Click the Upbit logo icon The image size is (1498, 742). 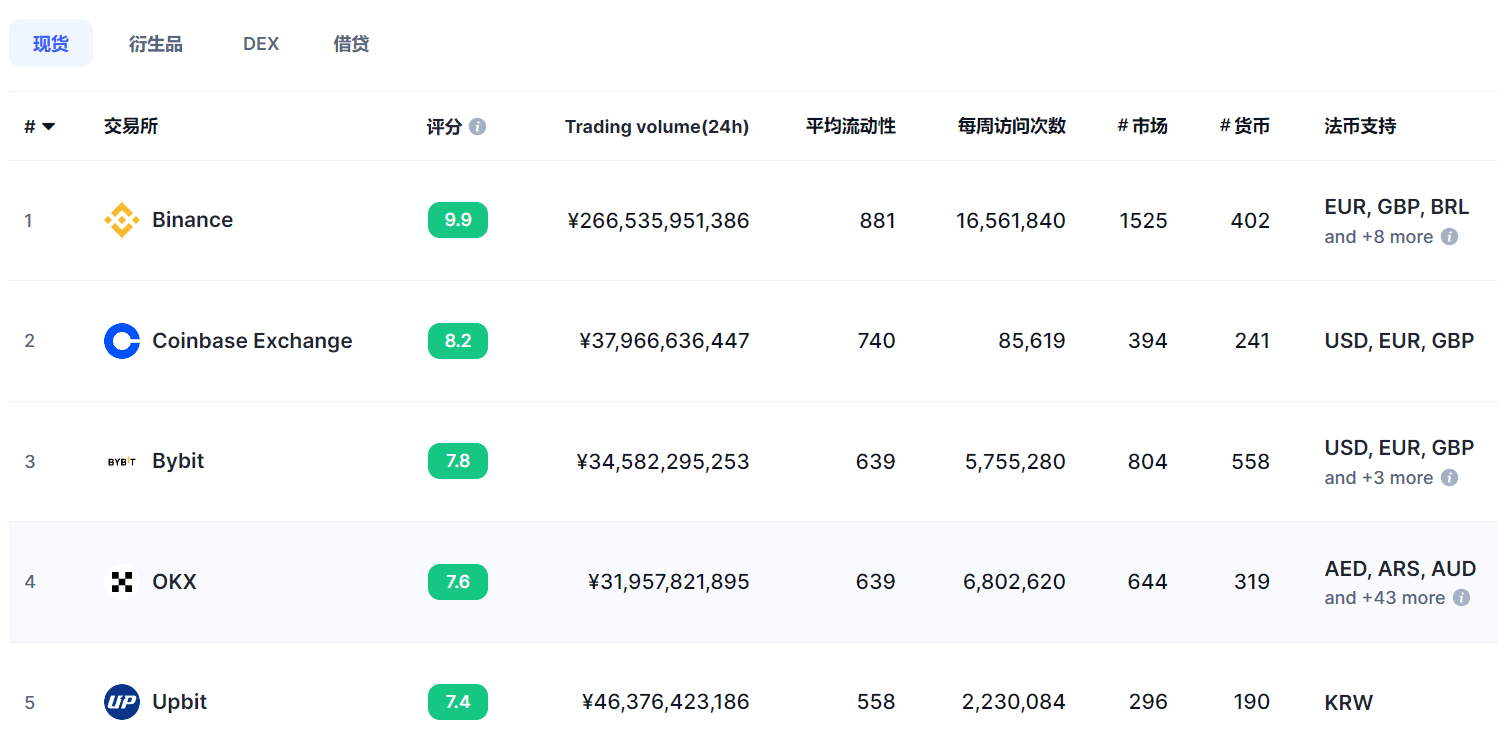[x=122, y=702]
